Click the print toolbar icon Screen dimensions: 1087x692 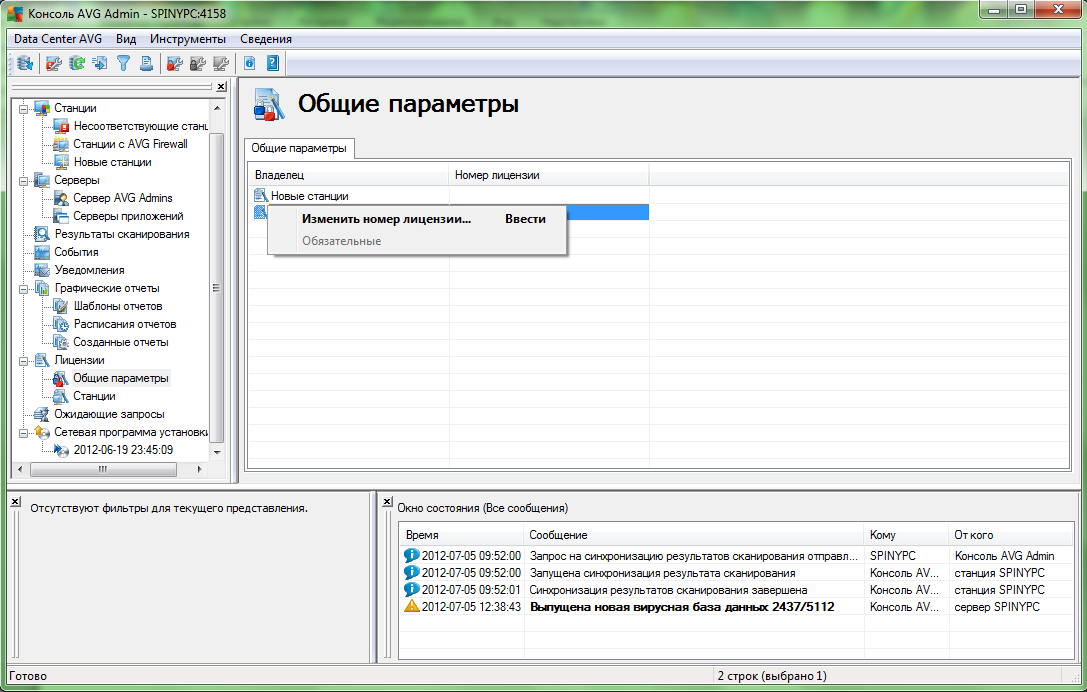[146, 63]
